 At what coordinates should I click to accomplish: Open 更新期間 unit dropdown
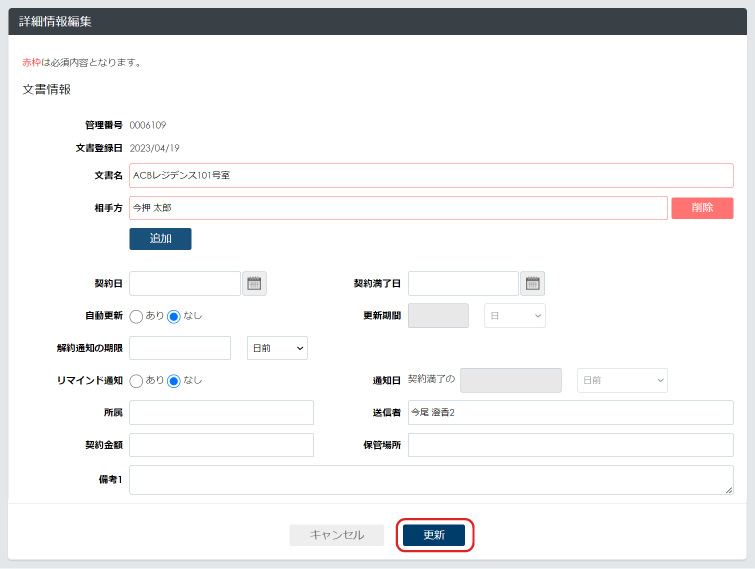point(515,316)
